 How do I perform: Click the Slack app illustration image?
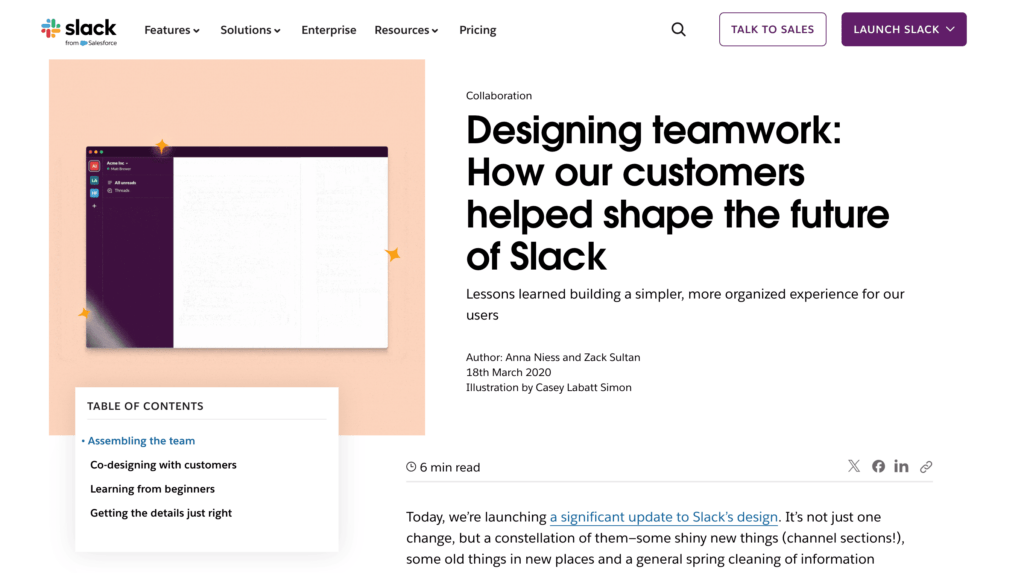pos(237,247)
